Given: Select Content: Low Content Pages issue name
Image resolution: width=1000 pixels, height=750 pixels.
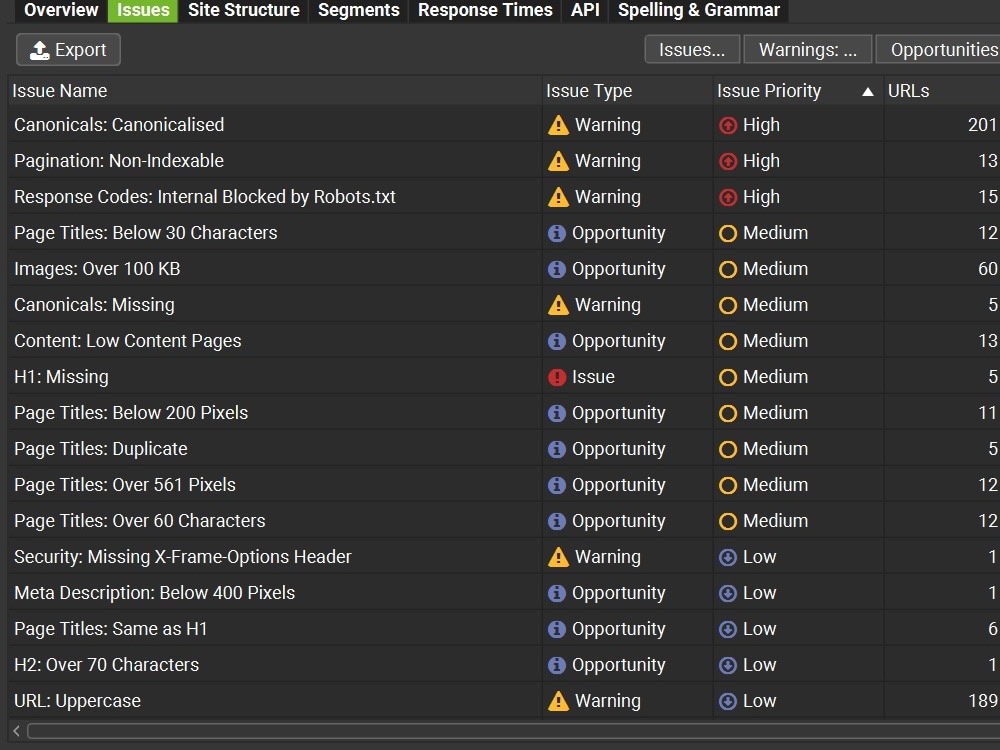Looking at the screenshot, I should pyautogui.click(x=128, y=341).
